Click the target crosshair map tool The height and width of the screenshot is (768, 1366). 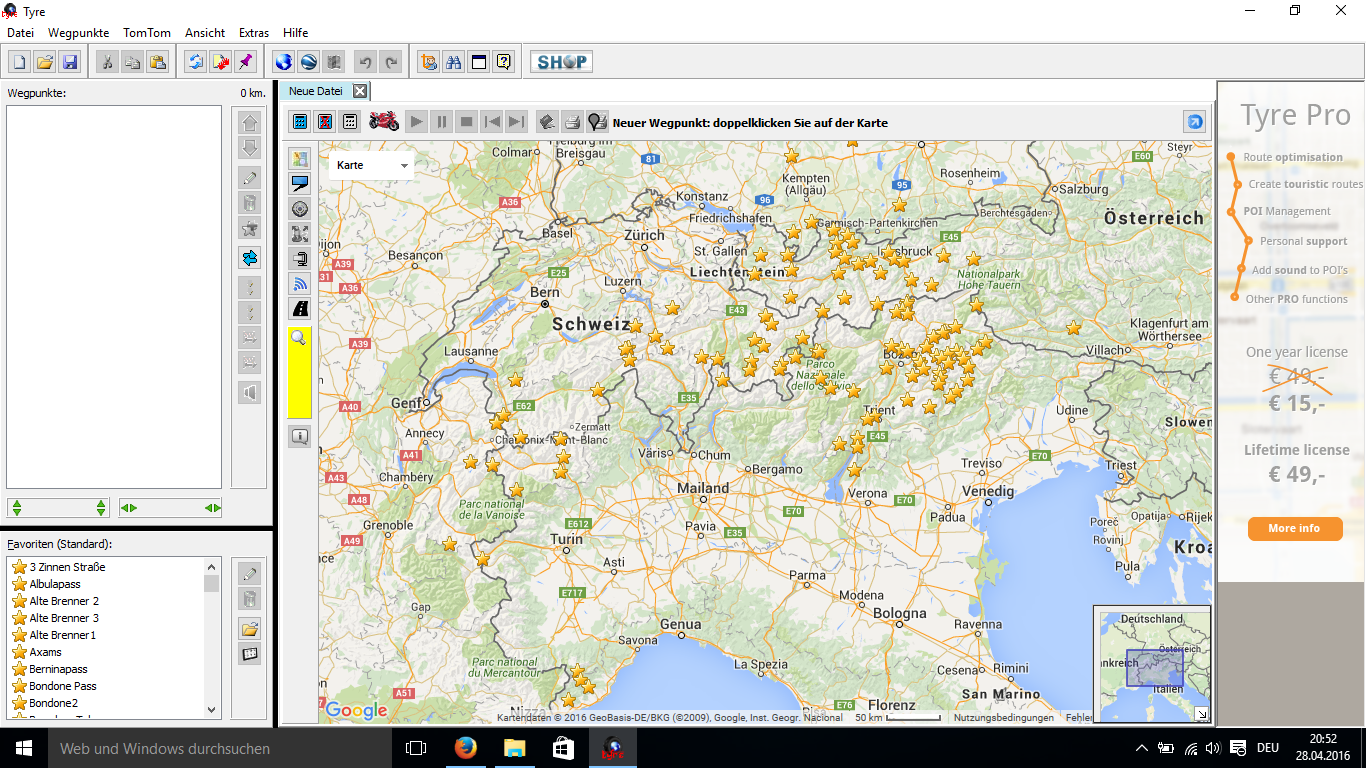(x=300, y=209)
